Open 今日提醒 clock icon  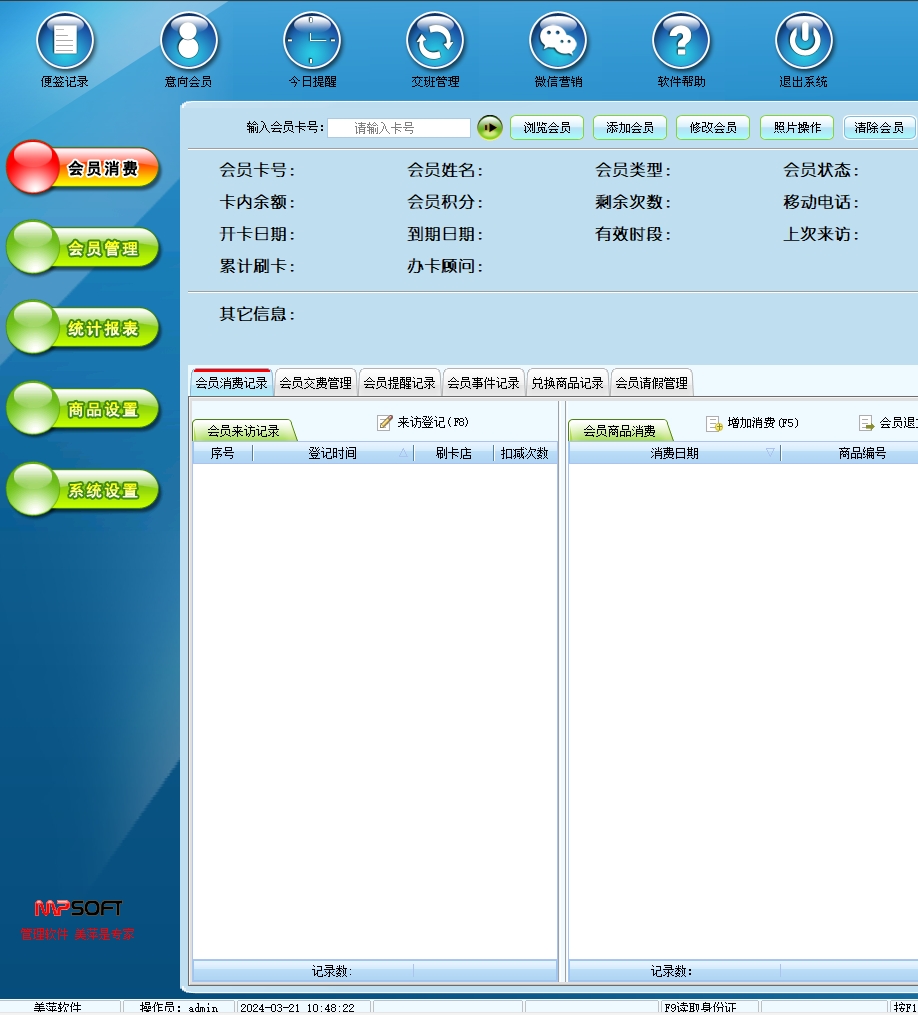pos(312,41)
